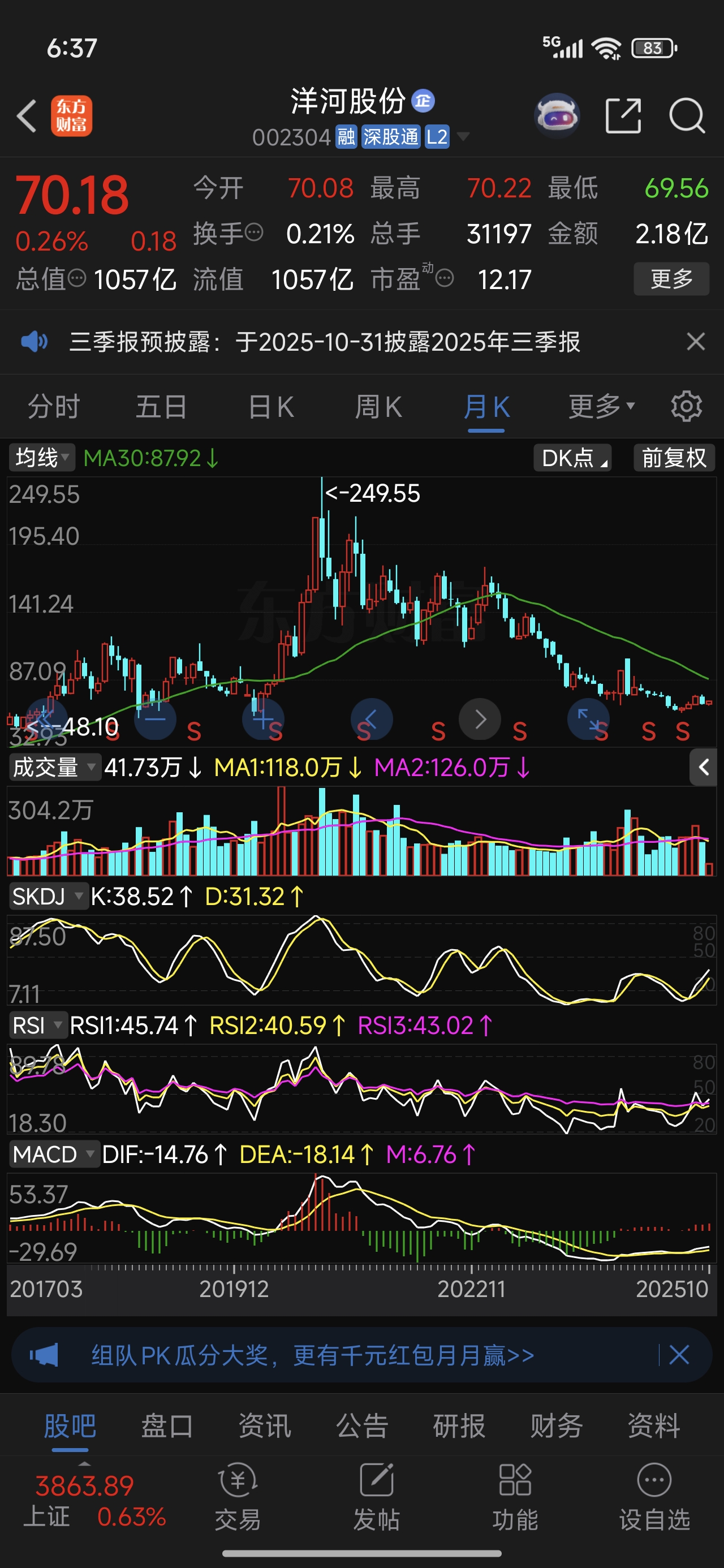Switch to 五日 chart tab
The height and width of the screenshot is (1568, 724).
coord(161,406)
